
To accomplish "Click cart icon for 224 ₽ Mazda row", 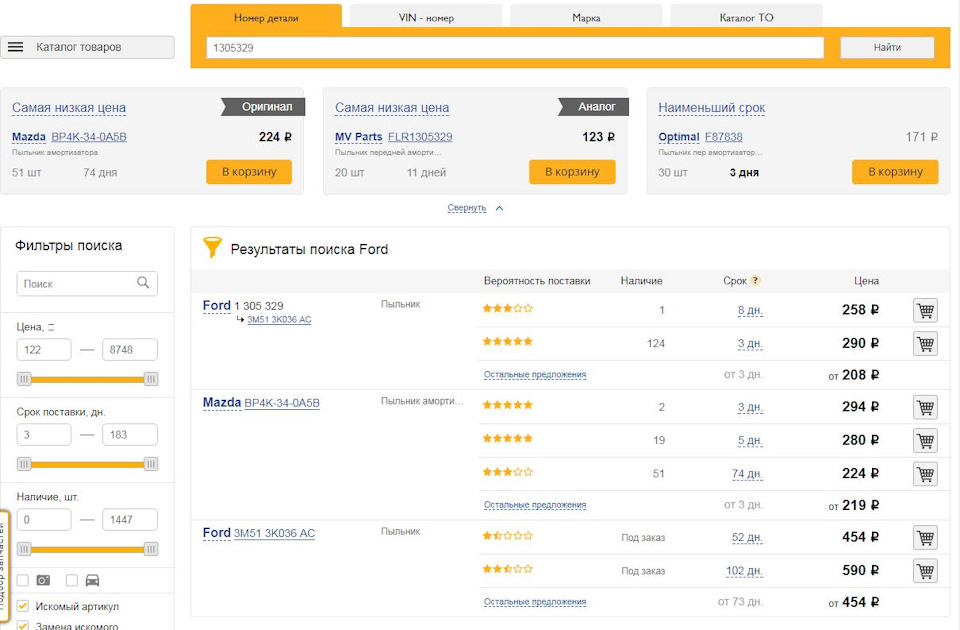I will click(x=925, y=473).
